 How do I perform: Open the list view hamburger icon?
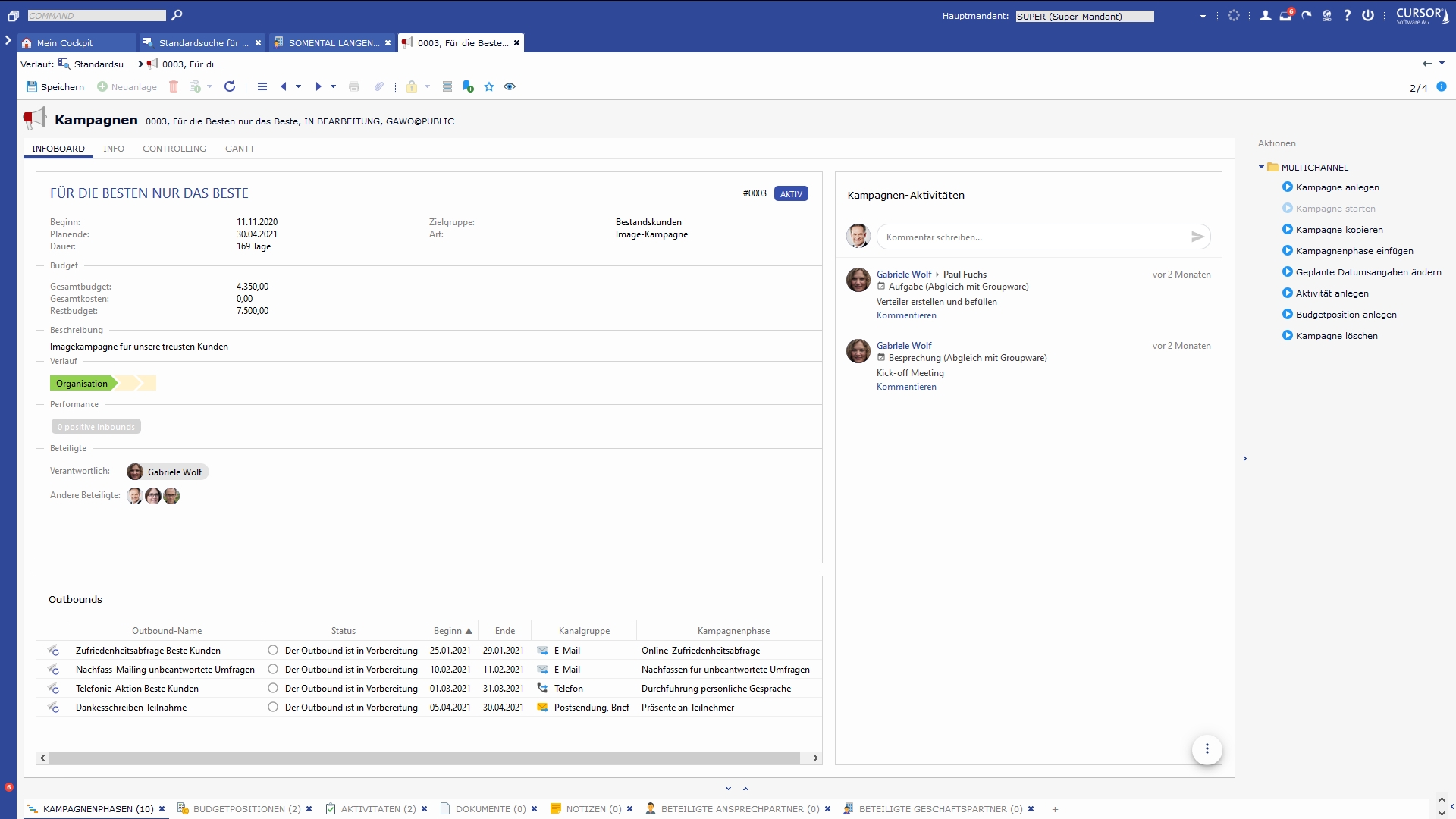pyautogui.click(x=262, y=86)
